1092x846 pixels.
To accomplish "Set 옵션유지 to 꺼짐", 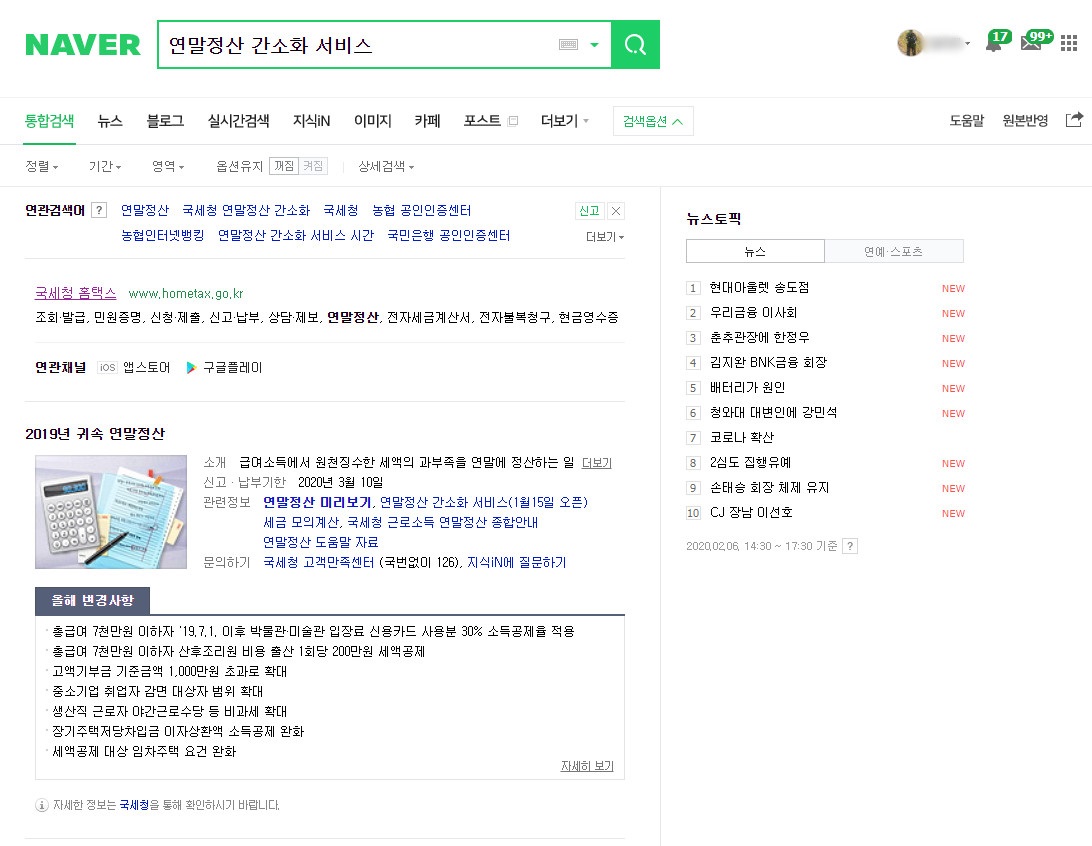I will pyautogui.click(x=283, y=166).
